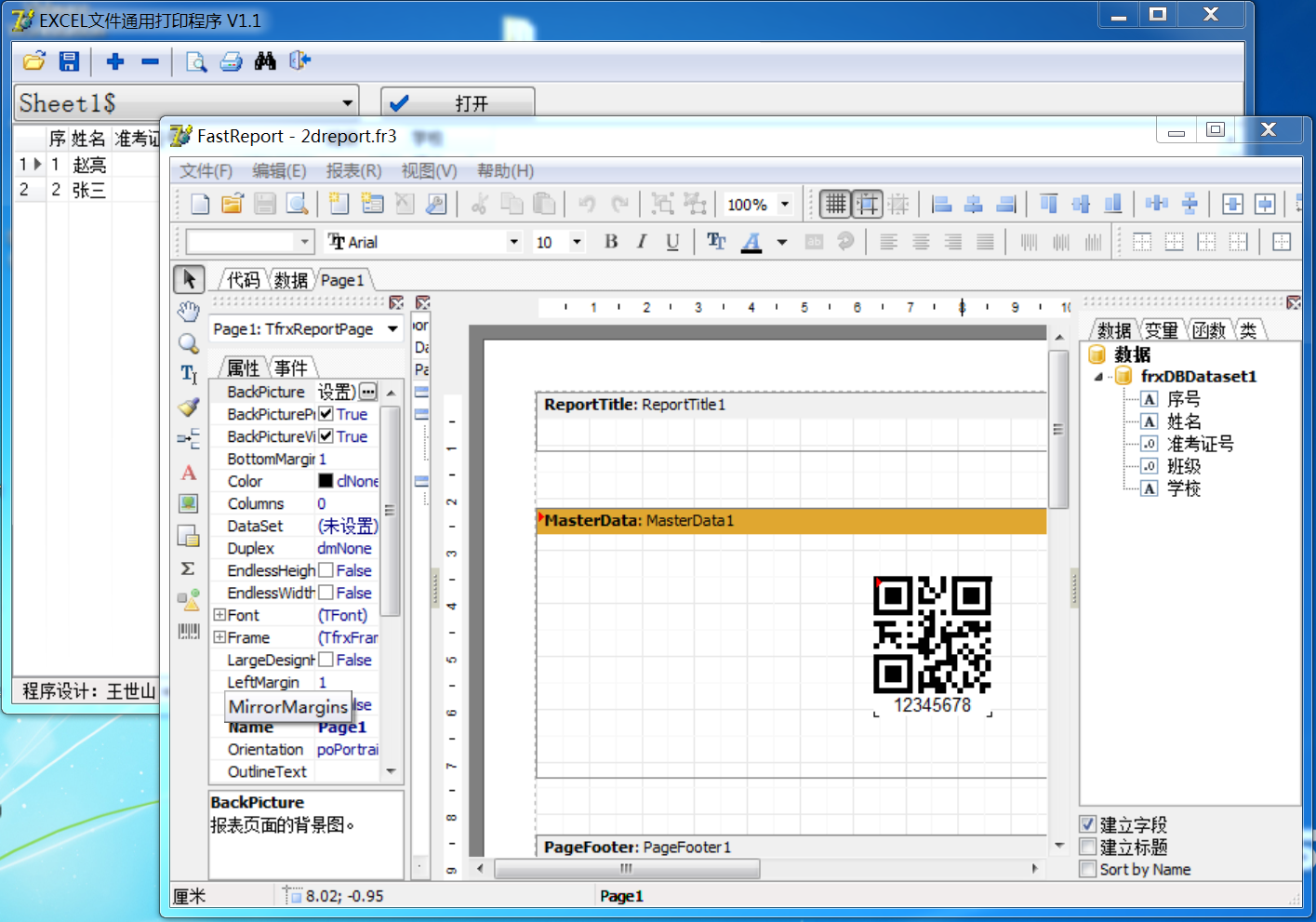Expand the Frame property node
This screenshot has height=922, width=1316.
point(219,637)
